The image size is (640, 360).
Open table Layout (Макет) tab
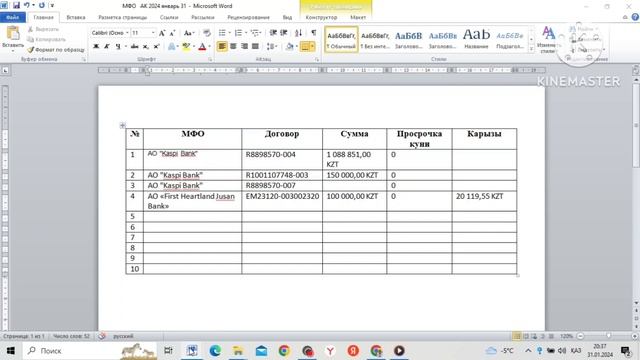358,18
